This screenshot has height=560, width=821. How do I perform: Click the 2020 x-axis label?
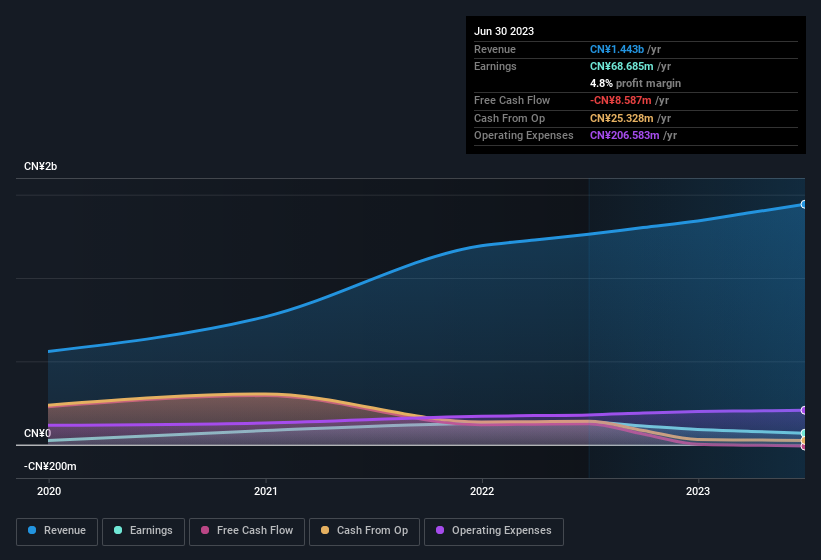(x=49, y=491)
